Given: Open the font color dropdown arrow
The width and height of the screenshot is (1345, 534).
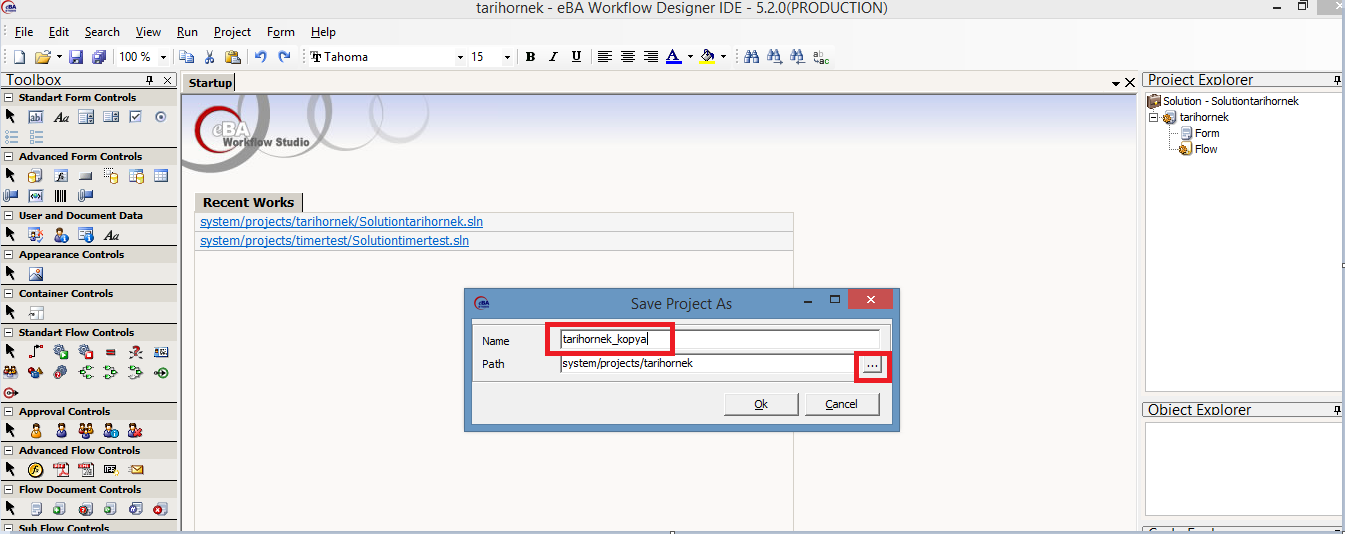Looking at the screenshot, I should (x=690, y=57).
